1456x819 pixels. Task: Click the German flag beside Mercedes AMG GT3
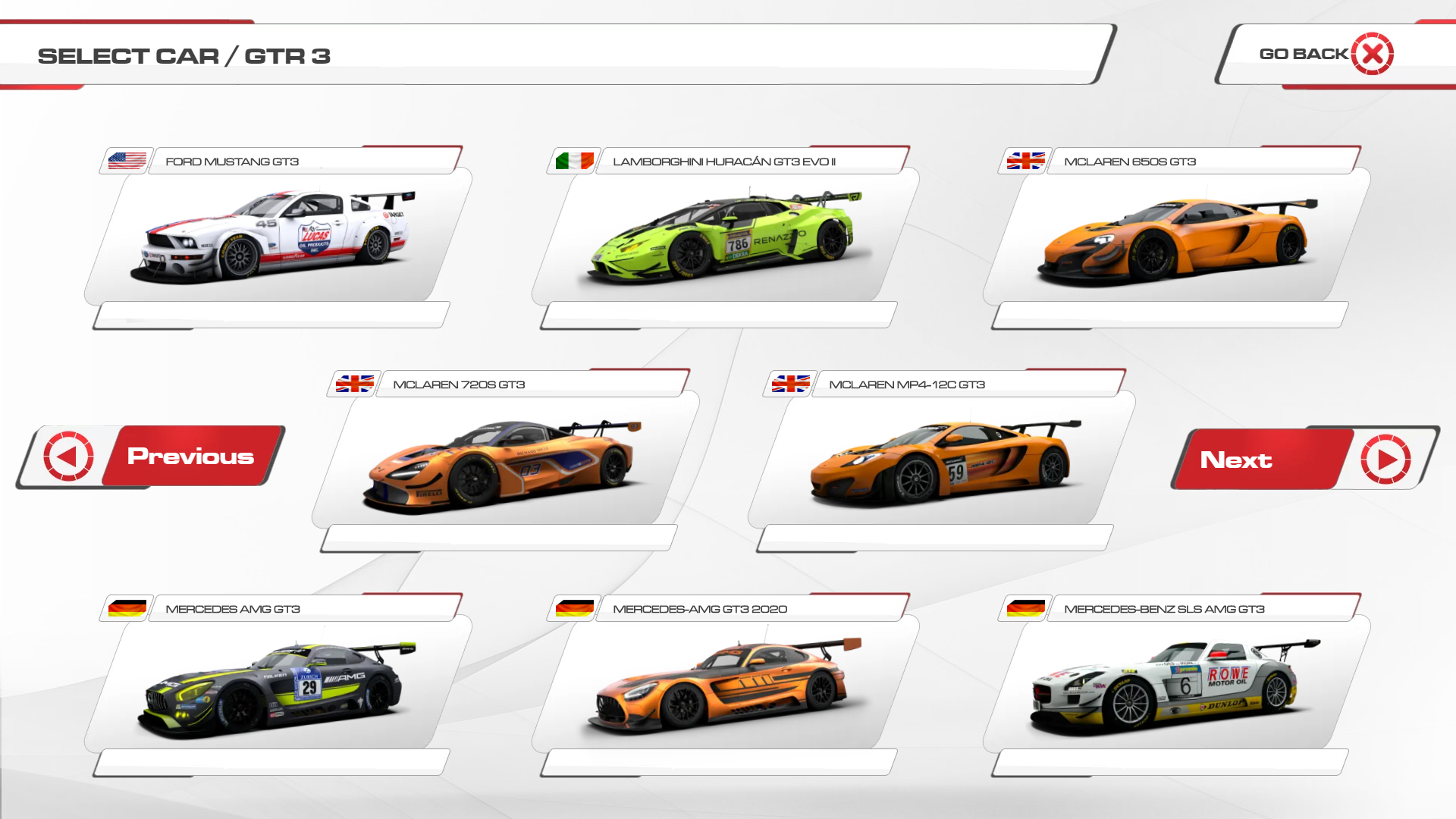pos(127,608)
